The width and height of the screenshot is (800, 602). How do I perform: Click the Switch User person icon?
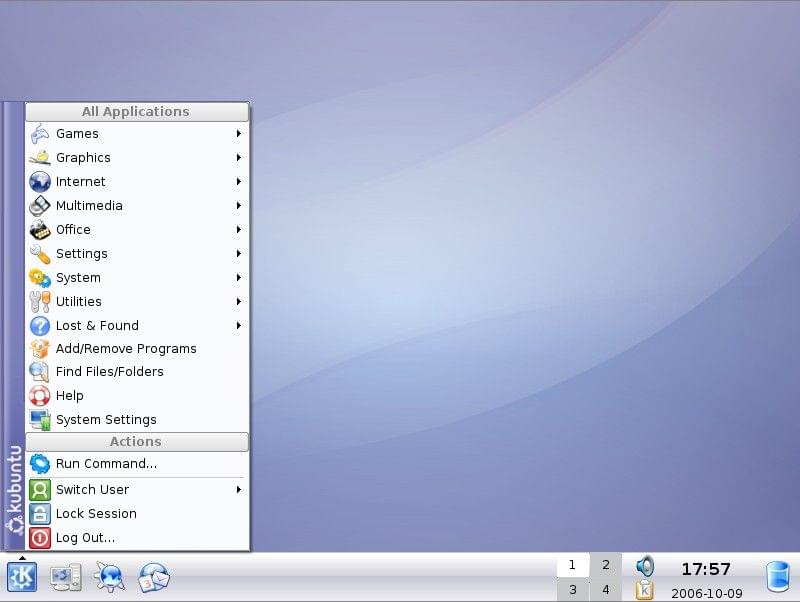click(40, 490)
